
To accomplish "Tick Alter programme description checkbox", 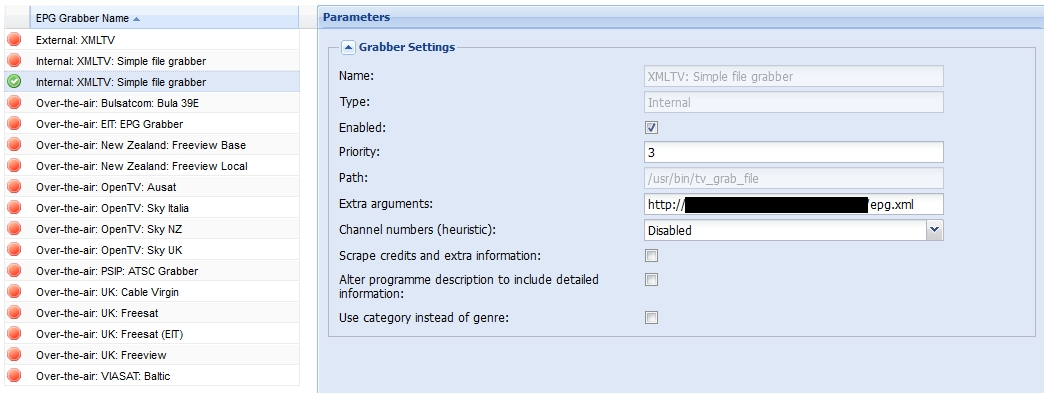I will (x=651, y=280).
